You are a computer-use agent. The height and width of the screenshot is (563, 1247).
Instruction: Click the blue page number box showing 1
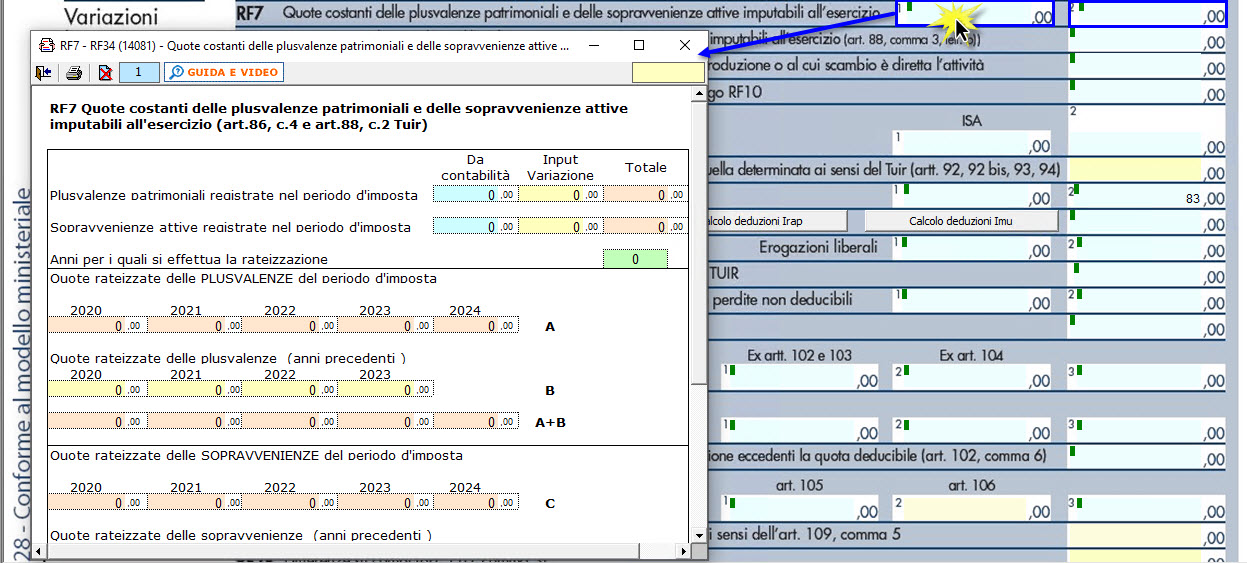tap(138, 72)
